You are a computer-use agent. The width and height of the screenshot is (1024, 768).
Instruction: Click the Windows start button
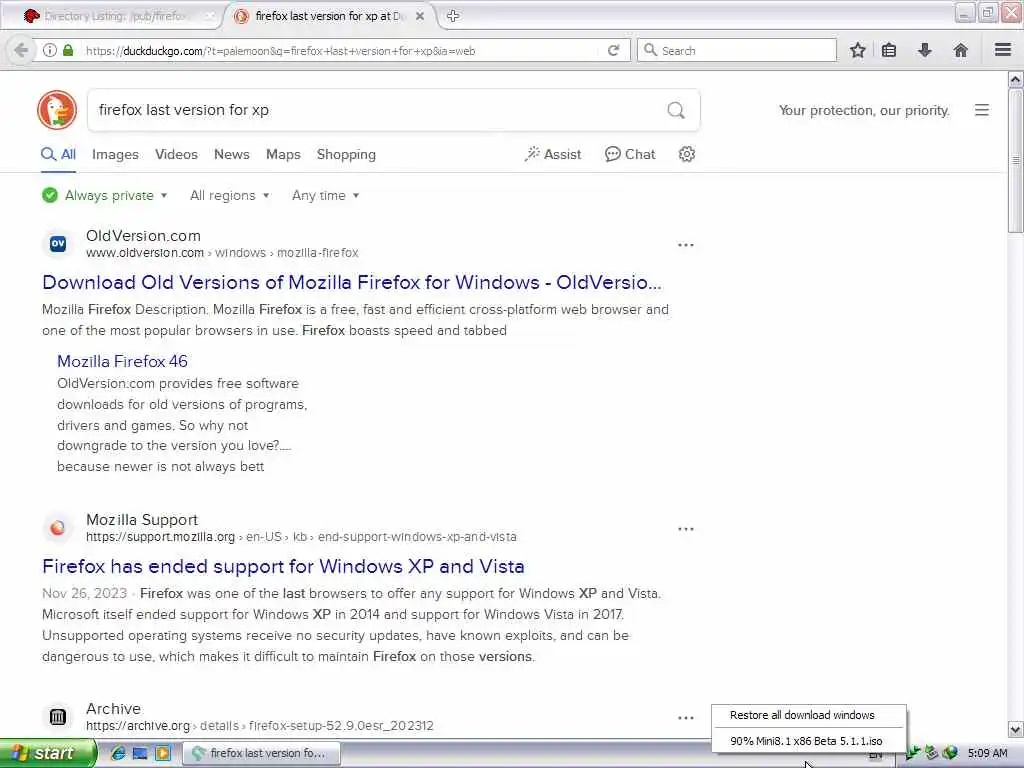point(47,753)
